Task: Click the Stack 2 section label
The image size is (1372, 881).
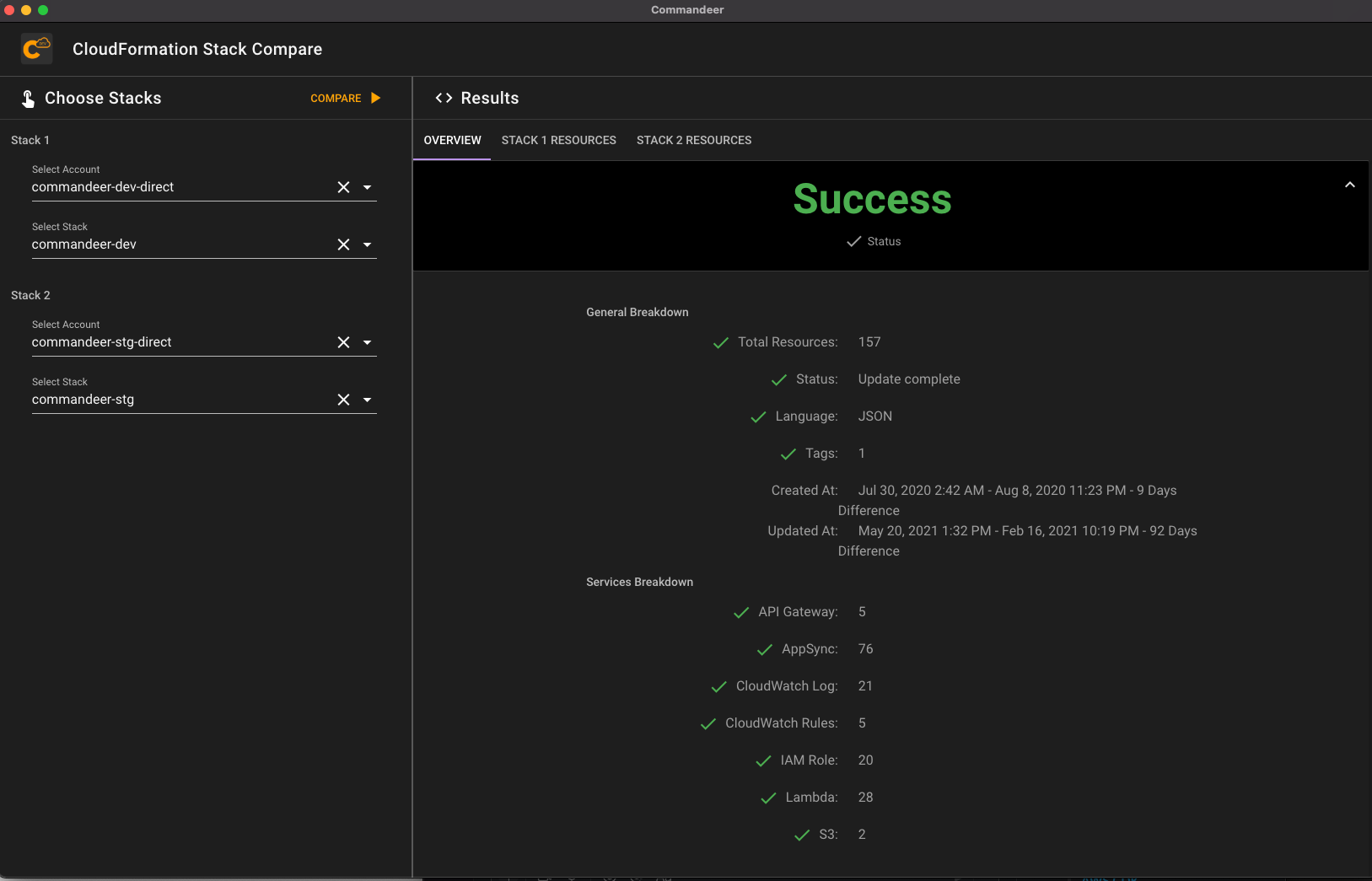Action: (x=30, y=295)
